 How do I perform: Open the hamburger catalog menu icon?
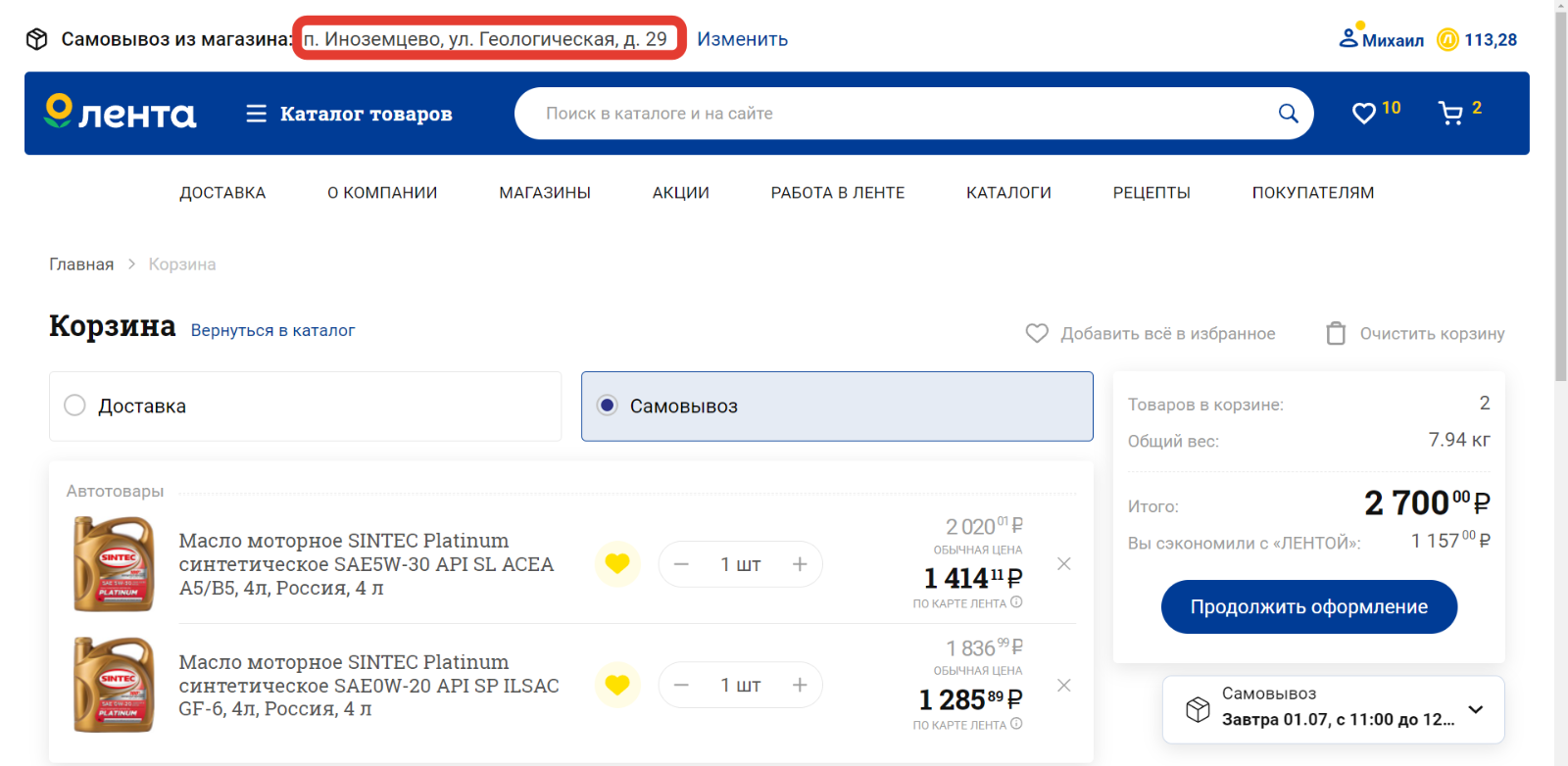256,114
